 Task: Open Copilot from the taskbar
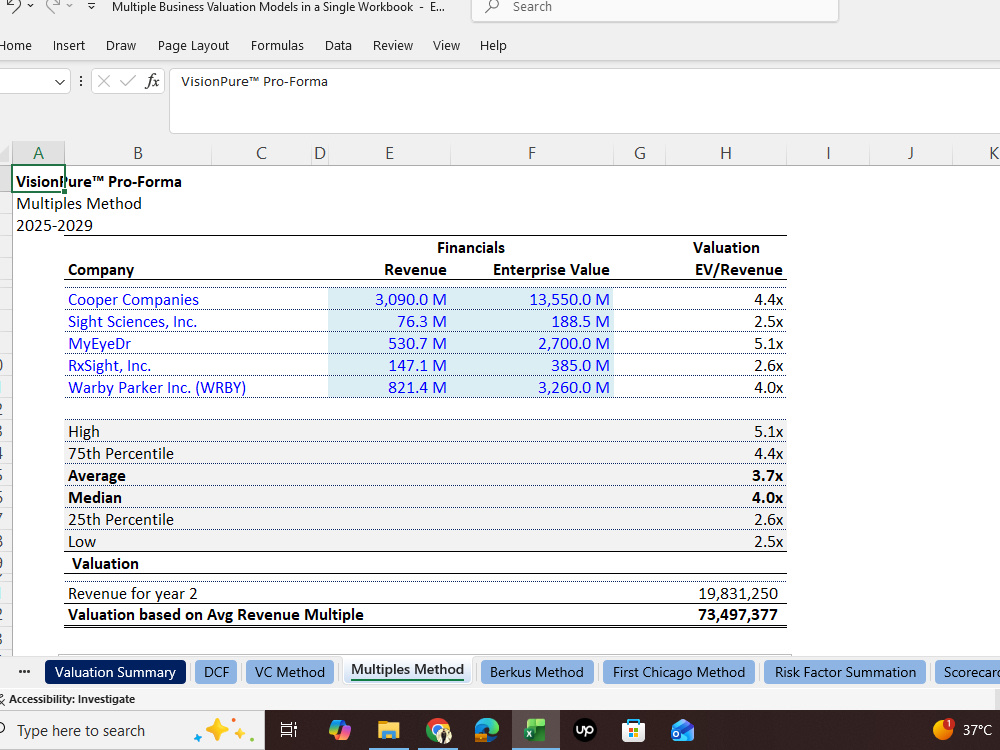click(339, 730)
